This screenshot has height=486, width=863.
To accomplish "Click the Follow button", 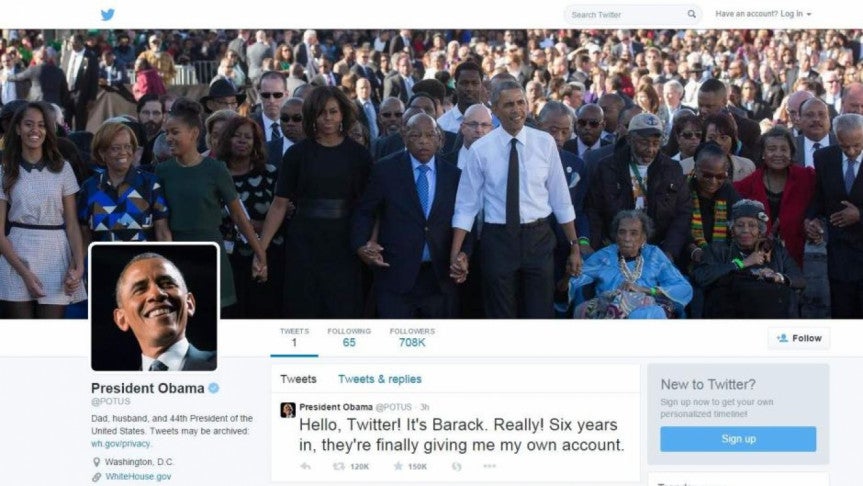I will pyautogui.click(x=799, y=338).
